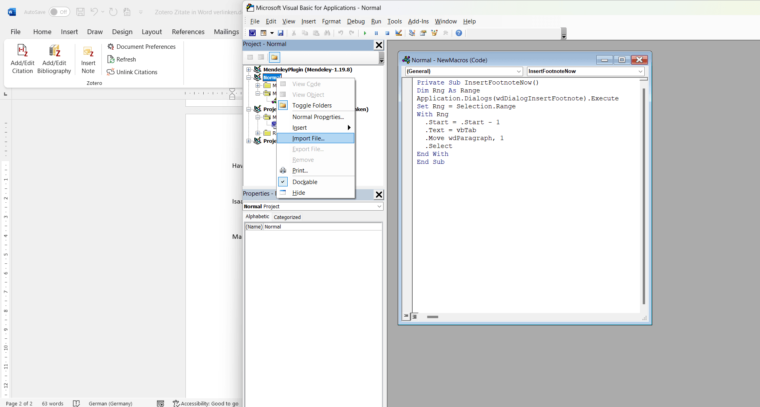Open the Customize Quick Access Toolbar dropdown
This screenshot has height=407, width=760.
click(x=141, y=12)
